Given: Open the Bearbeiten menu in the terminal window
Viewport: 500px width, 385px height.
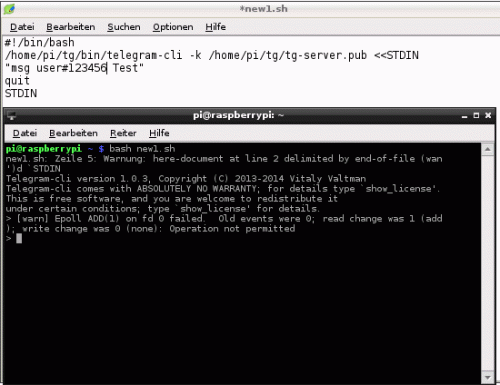Looking at the screenshot, I should tap(73, 133).
